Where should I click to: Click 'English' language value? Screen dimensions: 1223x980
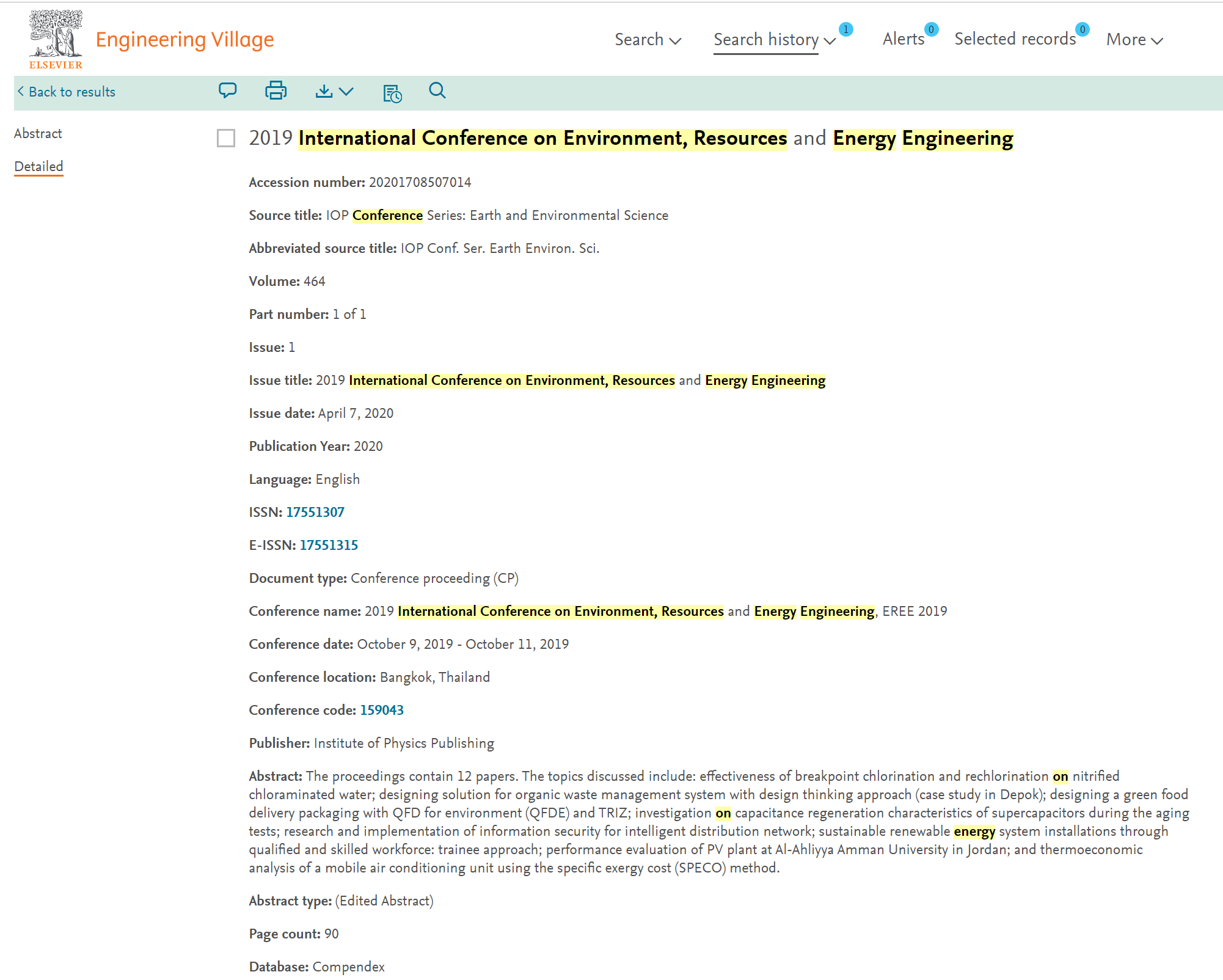click(x=338, y=479)
